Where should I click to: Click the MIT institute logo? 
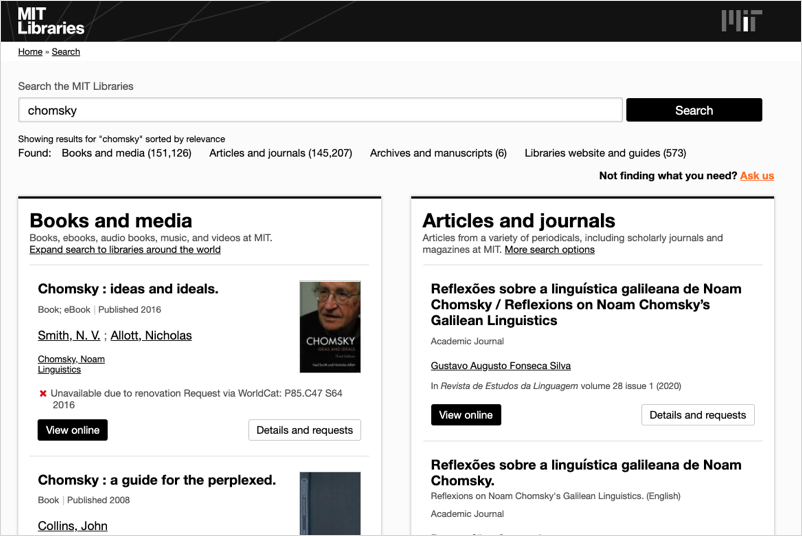pyautogui.click(x=742, y=21)
